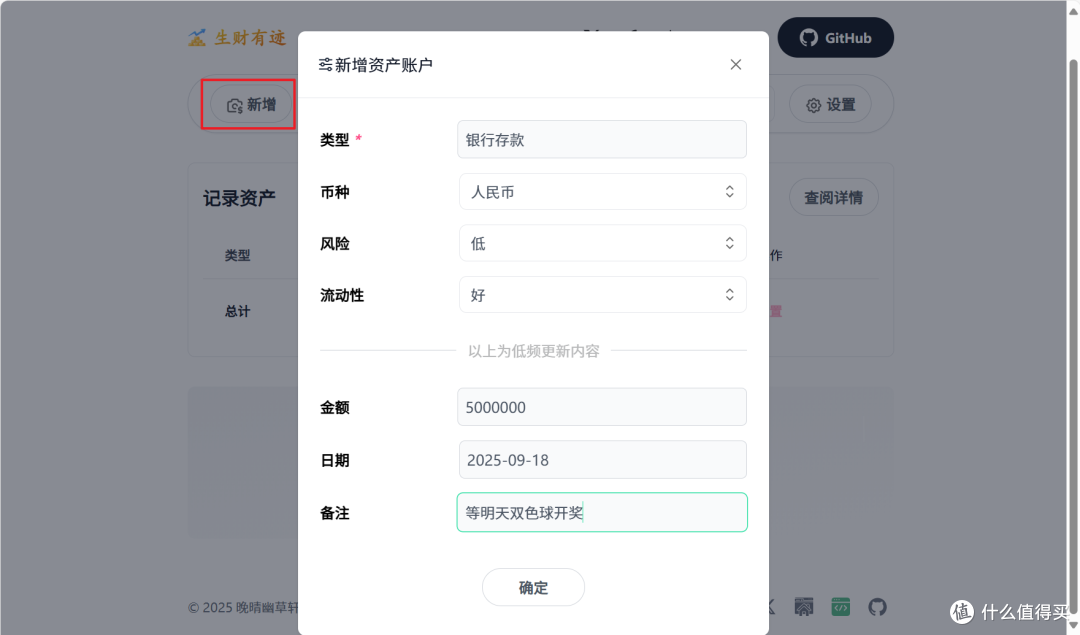Click the 总计 row label
The height and width of the screenshot is (635, 1080).
tap(238, 311)
